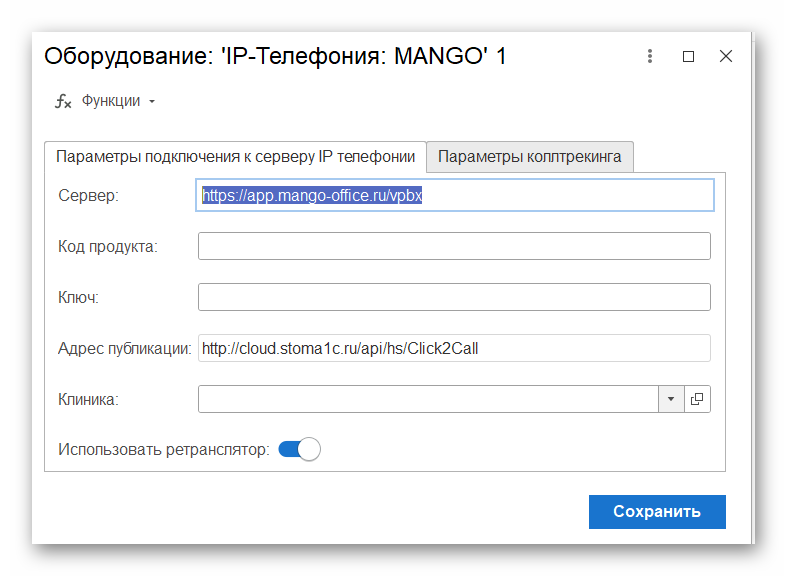Focus the Код продукта input field
Viewport: 787px width, 576px height.
tap(454, 246)
